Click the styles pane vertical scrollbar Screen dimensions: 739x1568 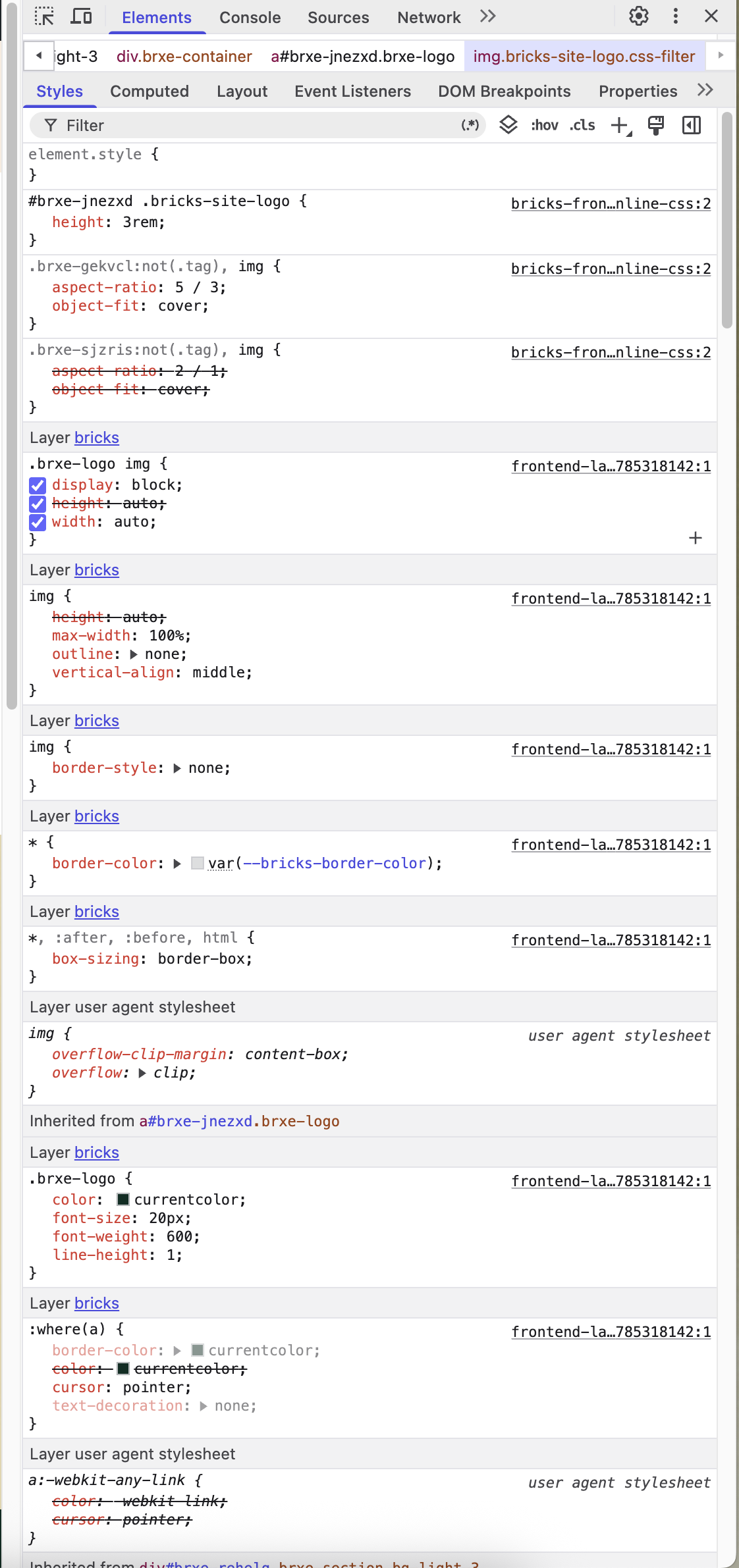tap(727, 220)
